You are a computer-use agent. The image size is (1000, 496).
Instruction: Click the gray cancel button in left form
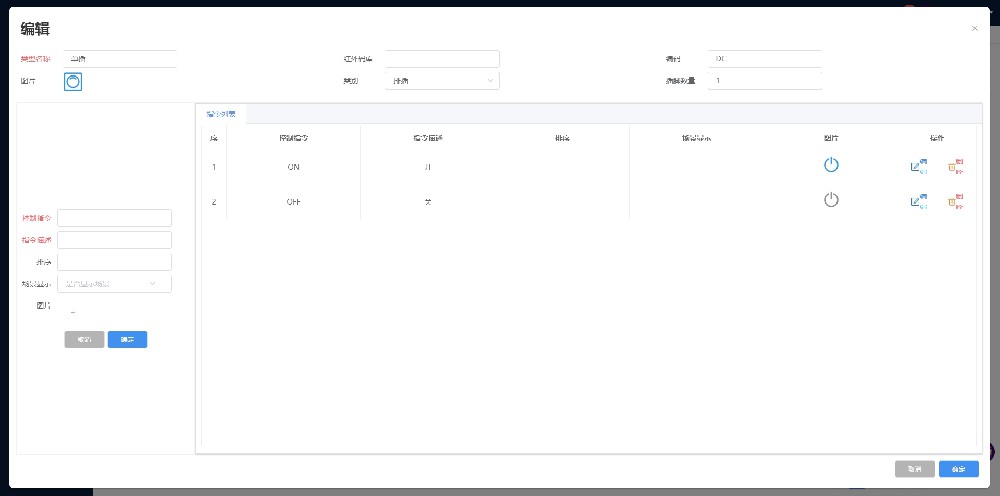pos(84,339)
